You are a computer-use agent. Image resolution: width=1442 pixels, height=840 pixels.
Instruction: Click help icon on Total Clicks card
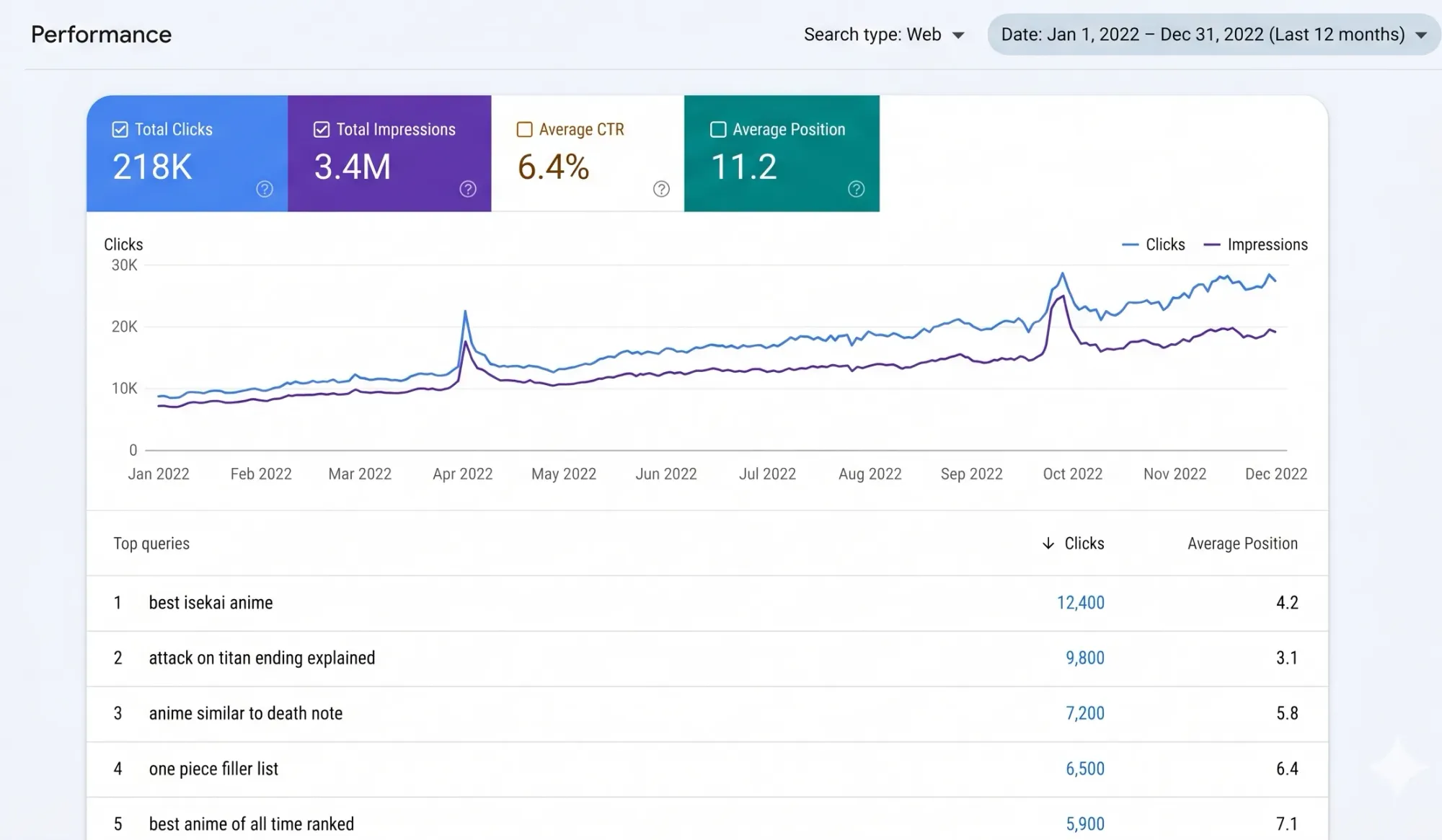tap(265, 189)
